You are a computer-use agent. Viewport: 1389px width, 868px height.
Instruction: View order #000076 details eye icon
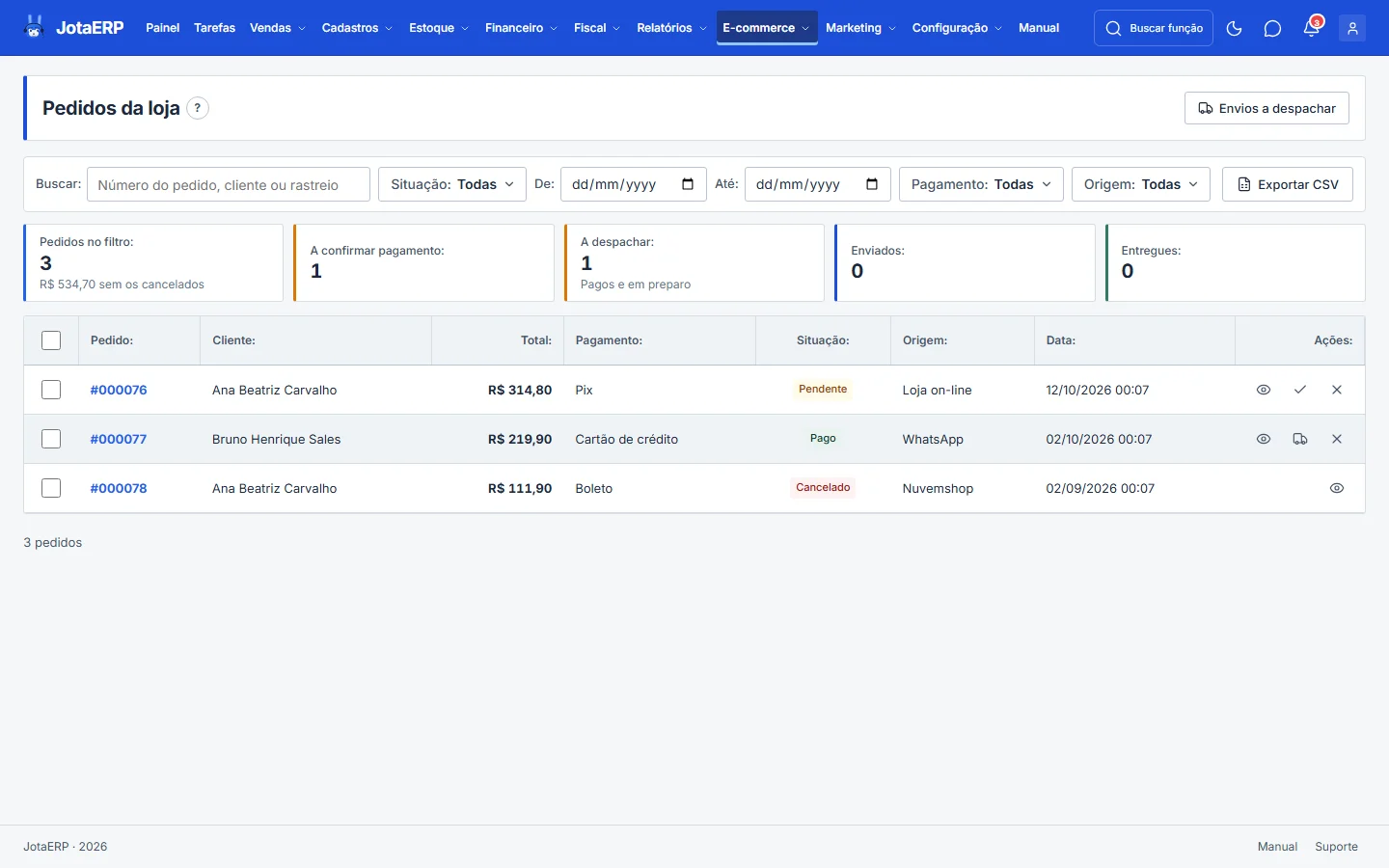1264,390
